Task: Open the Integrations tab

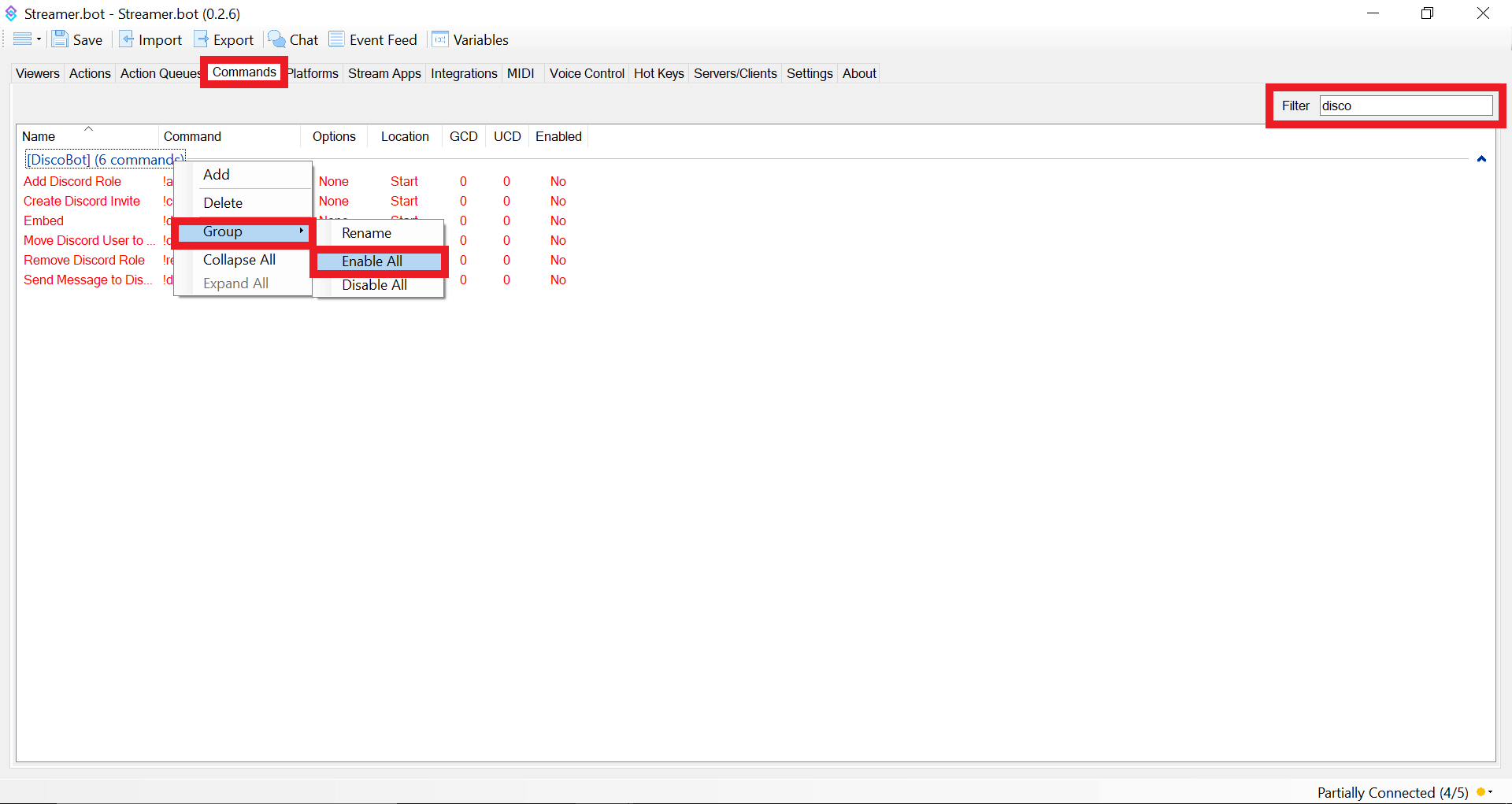Action: 464,73
